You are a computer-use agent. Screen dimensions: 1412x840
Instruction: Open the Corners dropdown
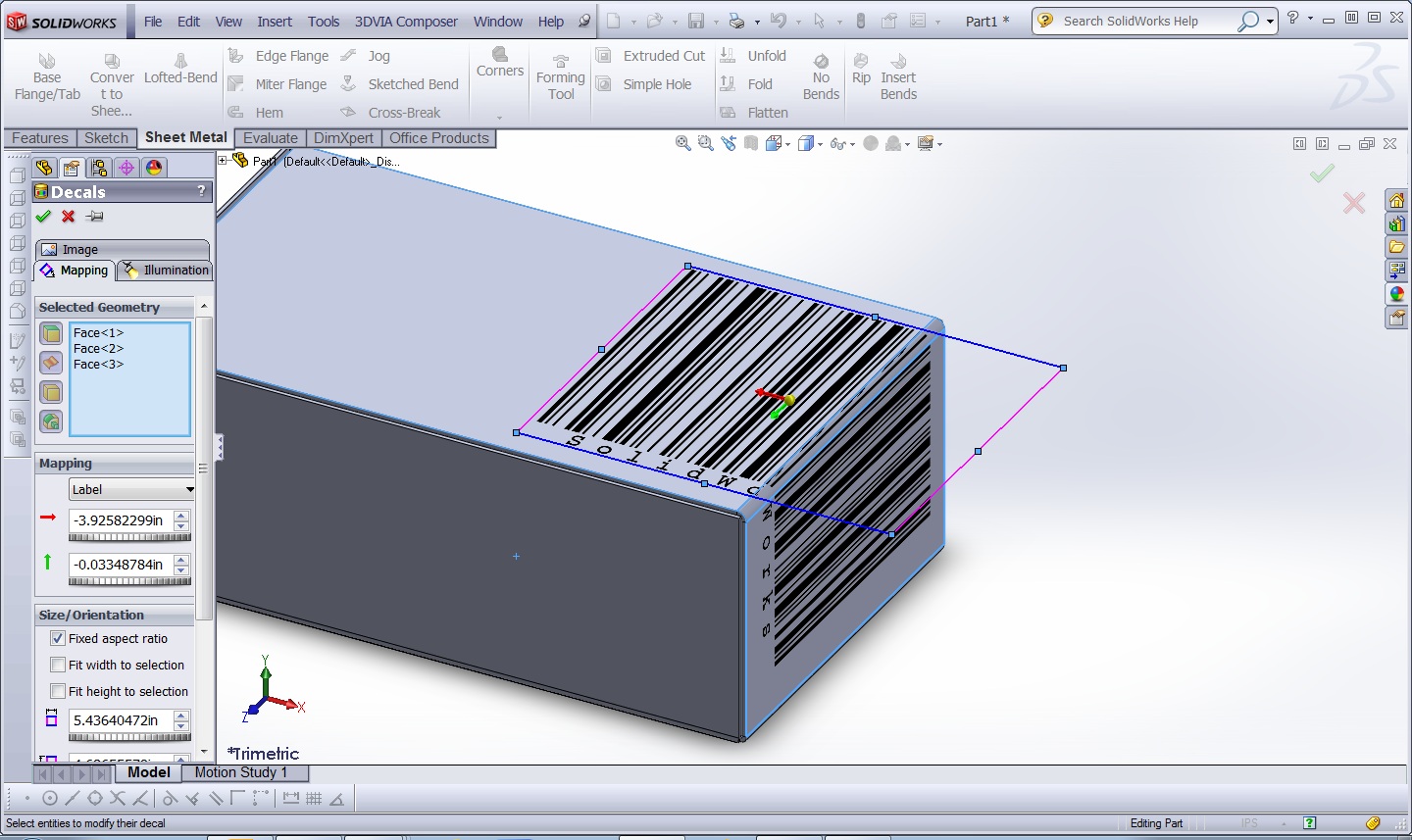click(x=500, y=119)
